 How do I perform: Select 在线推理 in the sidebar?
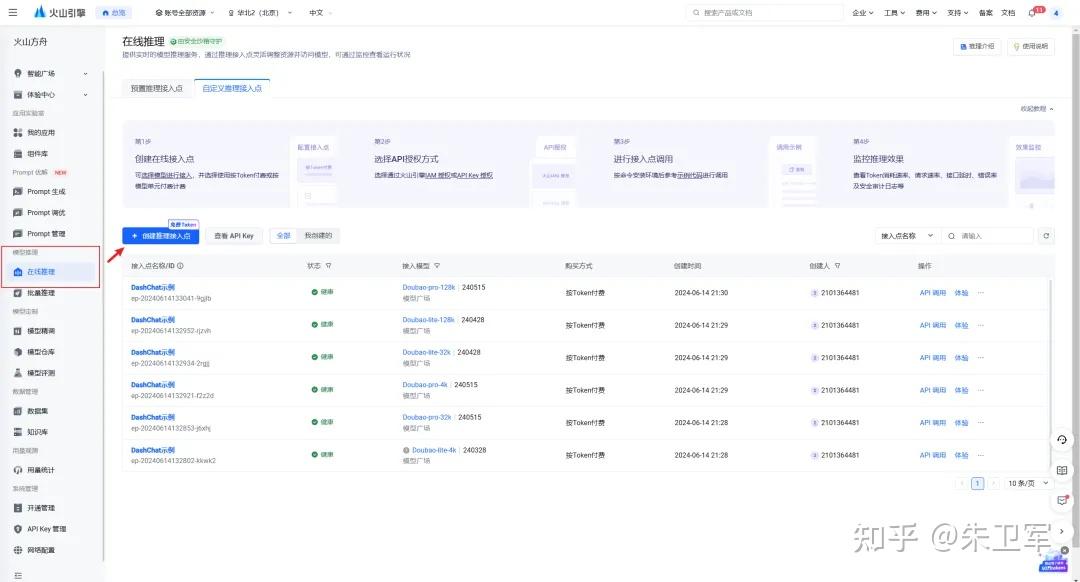click(x=51, y=271)
